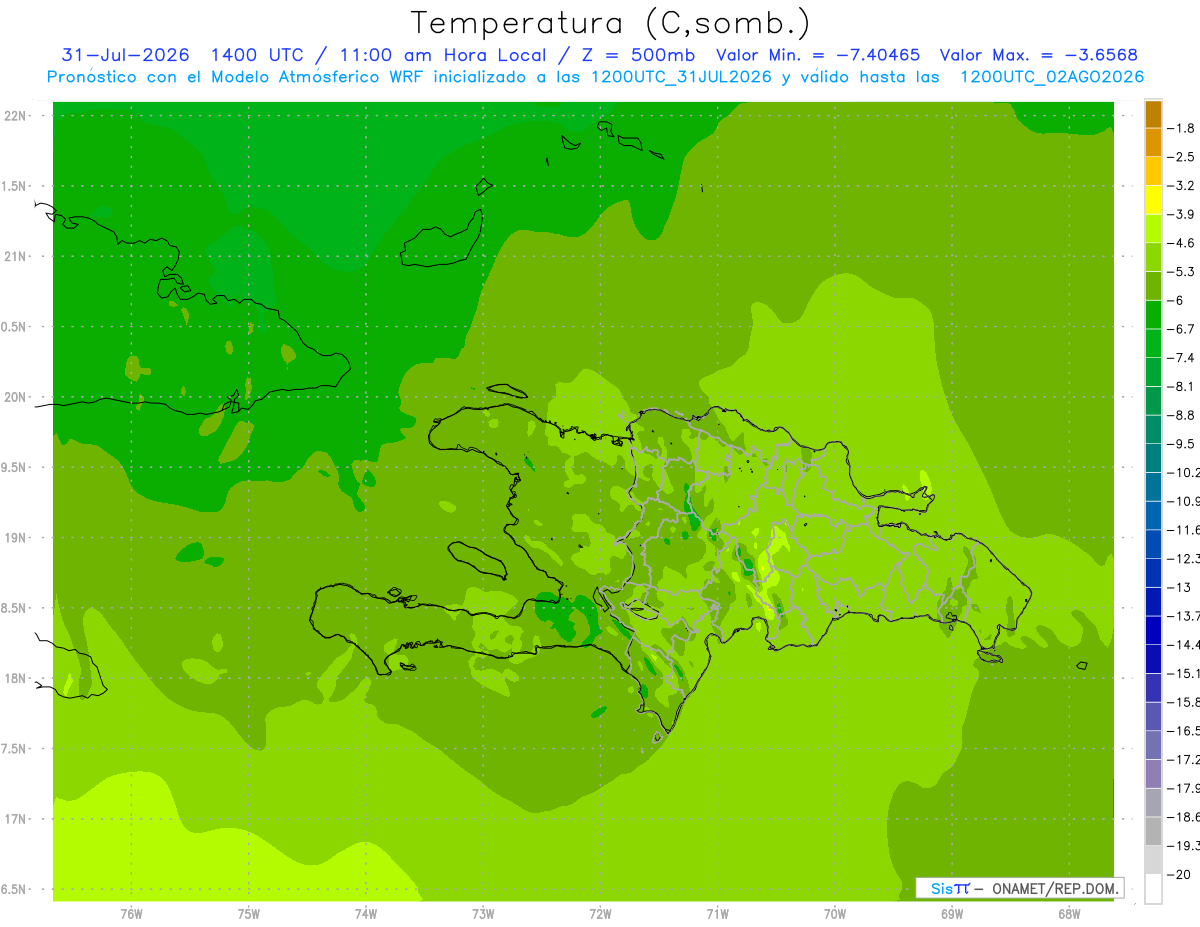Screen dimensions: 1200x927
Task: Click the longitude label '70W'
Action: [x=835, y=914]
